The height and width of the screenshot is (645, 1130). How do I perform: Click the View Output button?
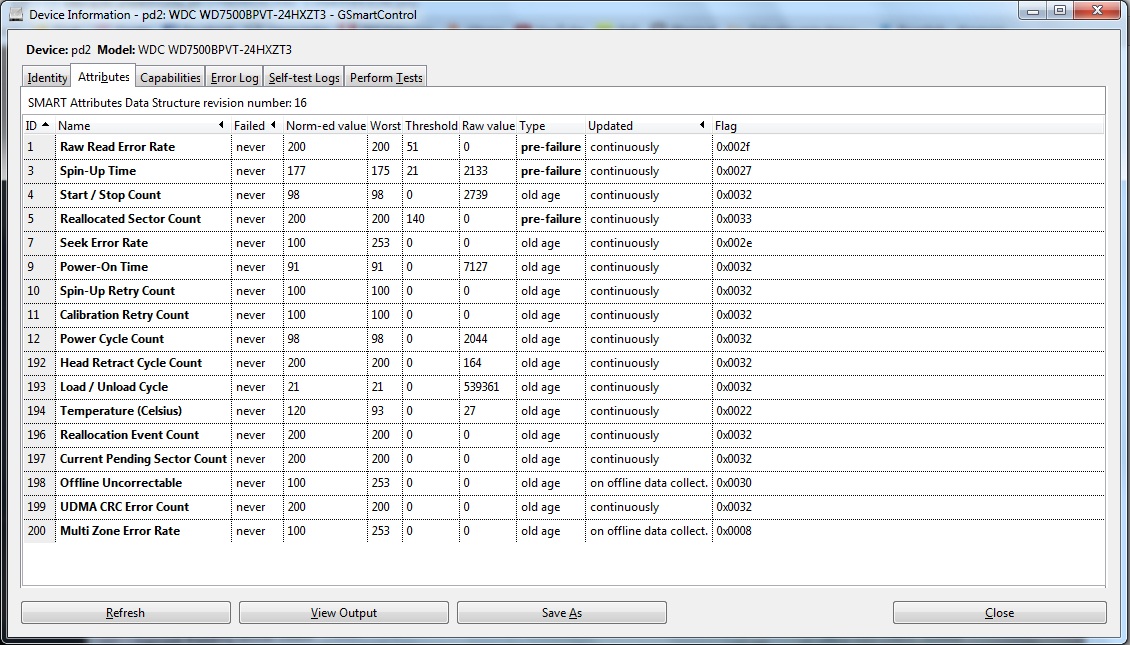pos(344,613)
